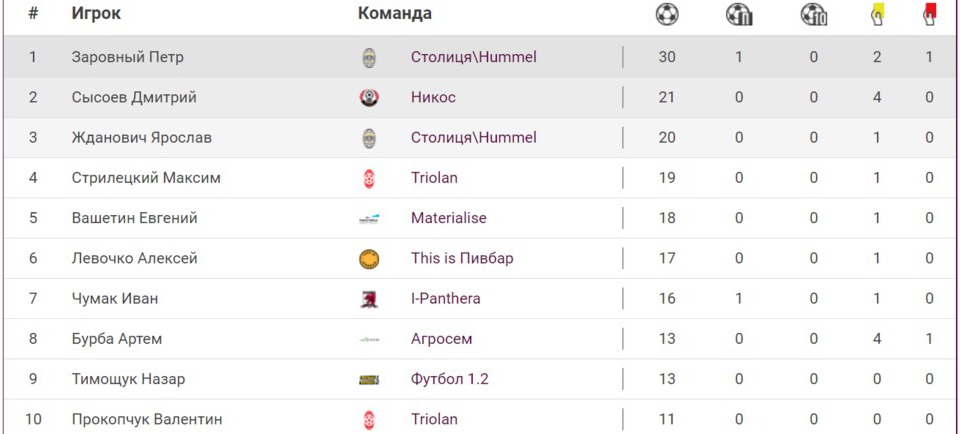
Task: Click the This is Пивбар team logo
Action: coord(369,259)
